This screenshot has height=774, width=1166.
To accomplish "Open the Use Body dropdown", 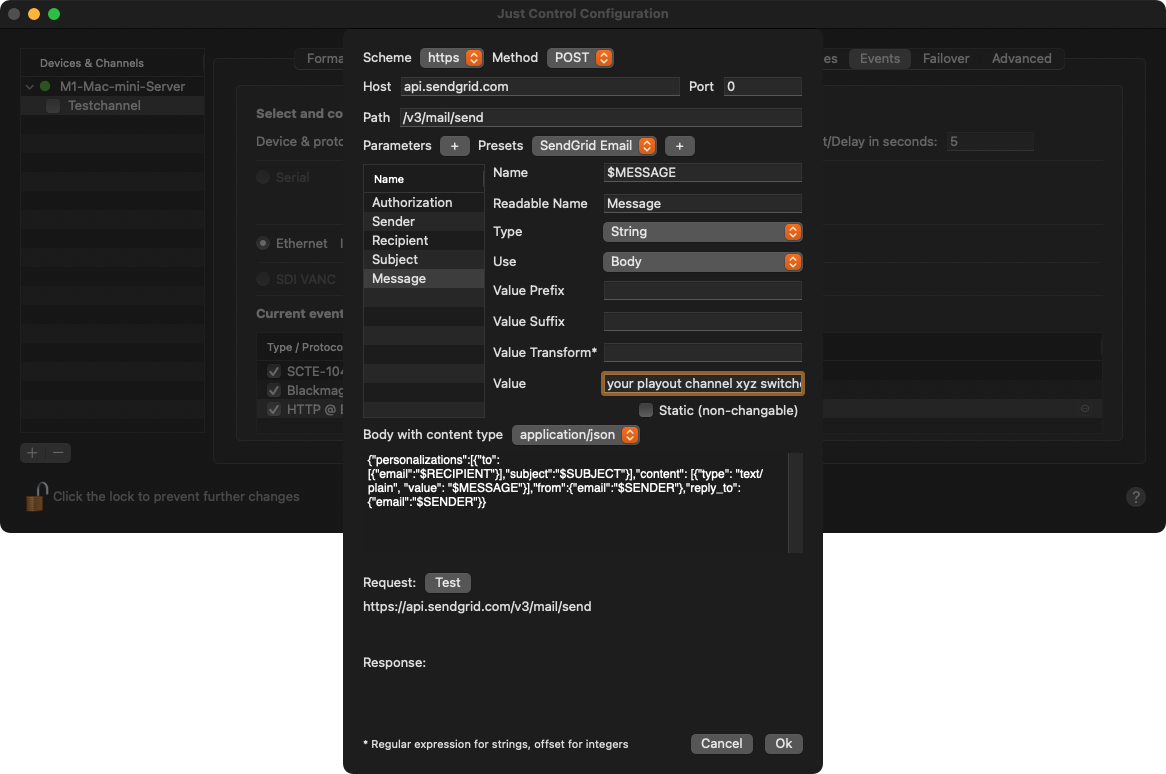I will [702, 262].
